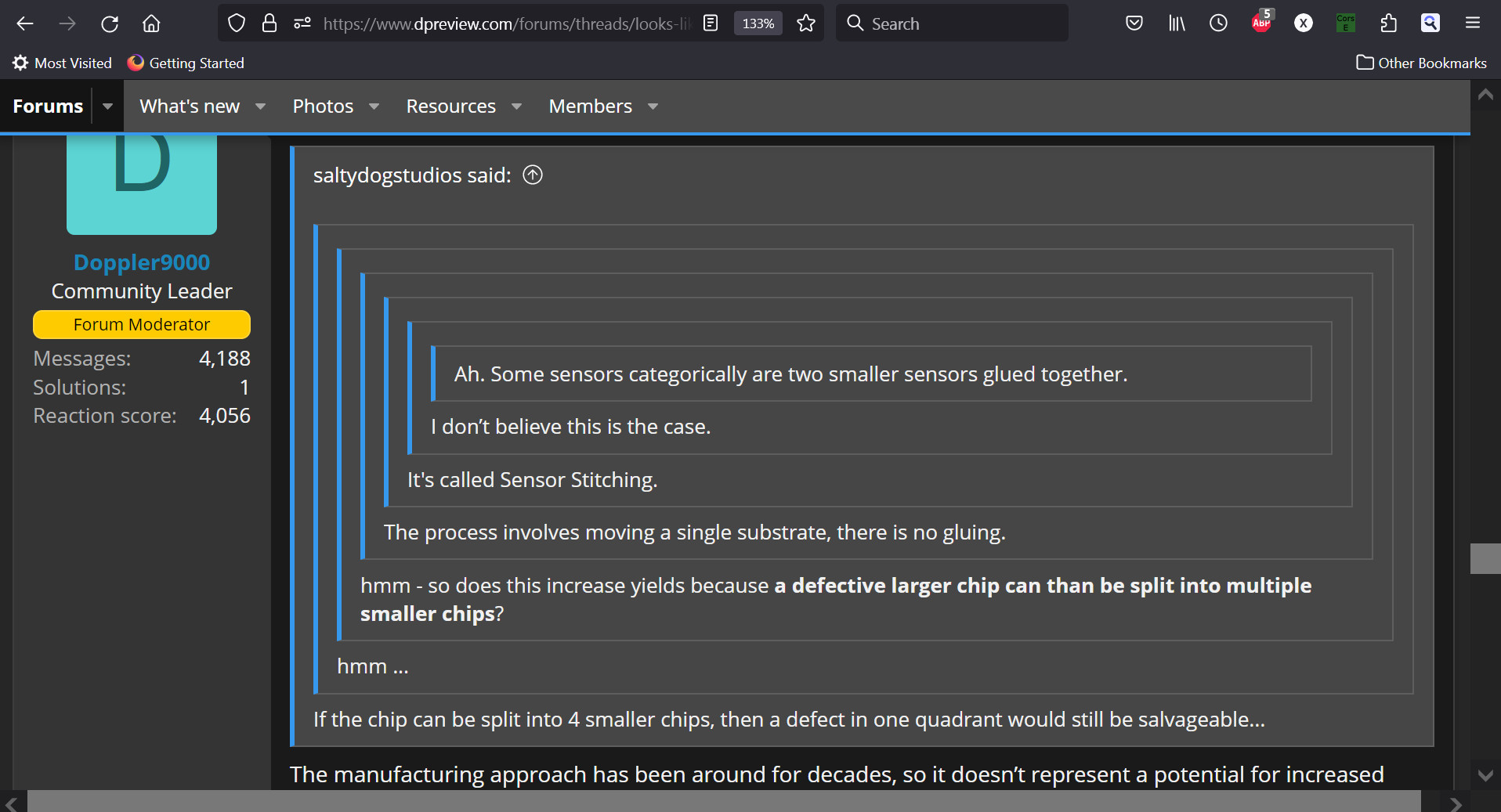Open the Adblock Plus extension icon

(x=1261, y=22)
